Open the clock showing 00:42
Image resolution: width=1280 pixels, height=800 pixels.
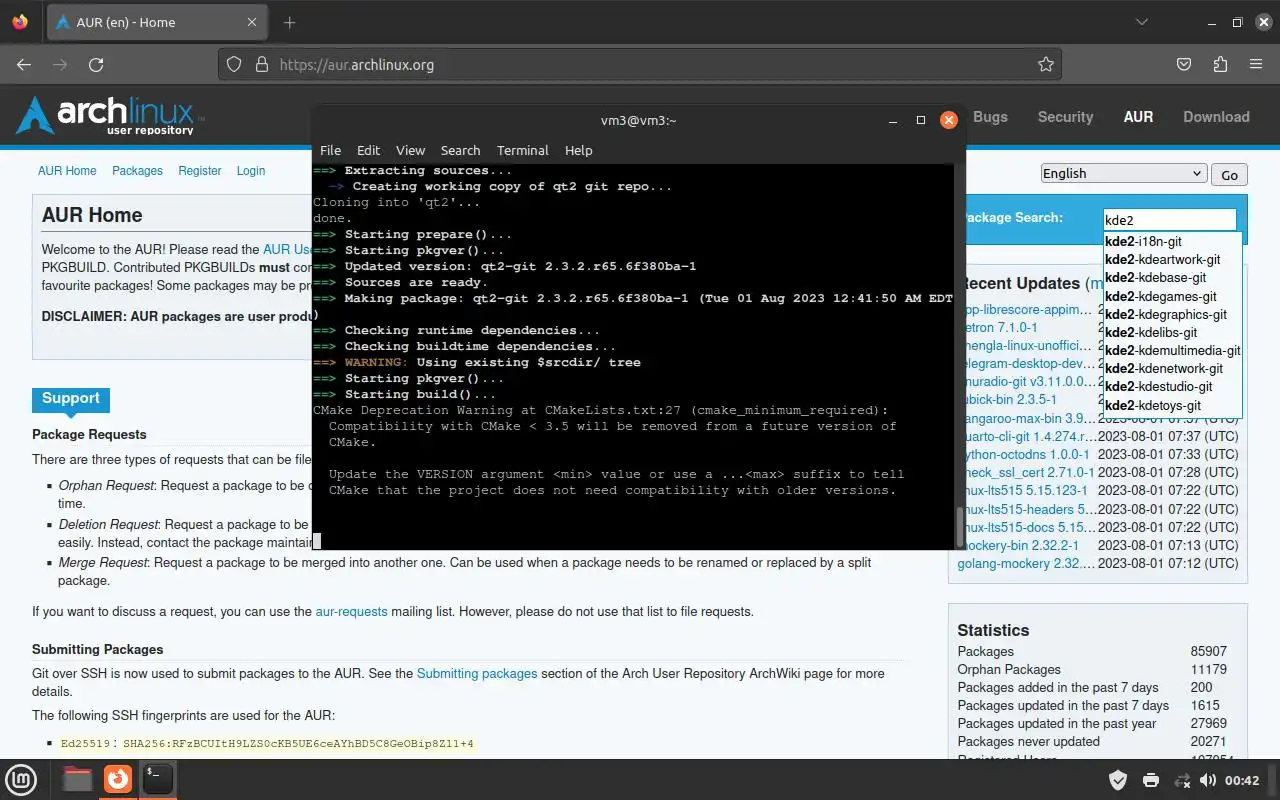(x=1242, y=780)
